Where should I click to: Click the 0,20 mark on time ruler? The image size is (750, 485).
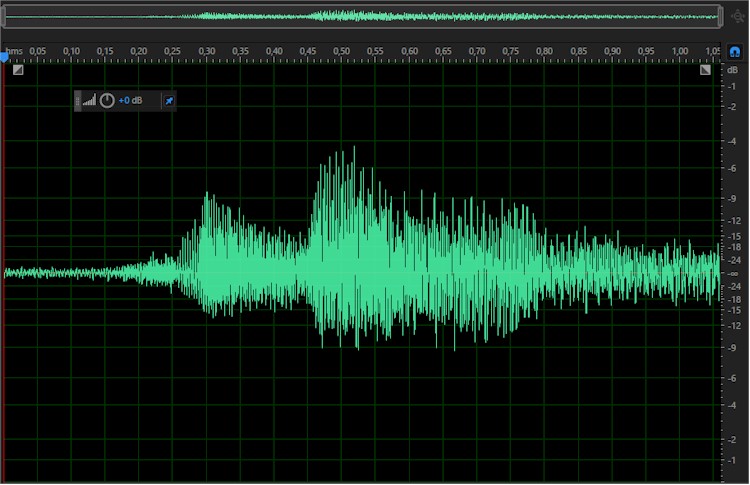(x=139, y=51)
